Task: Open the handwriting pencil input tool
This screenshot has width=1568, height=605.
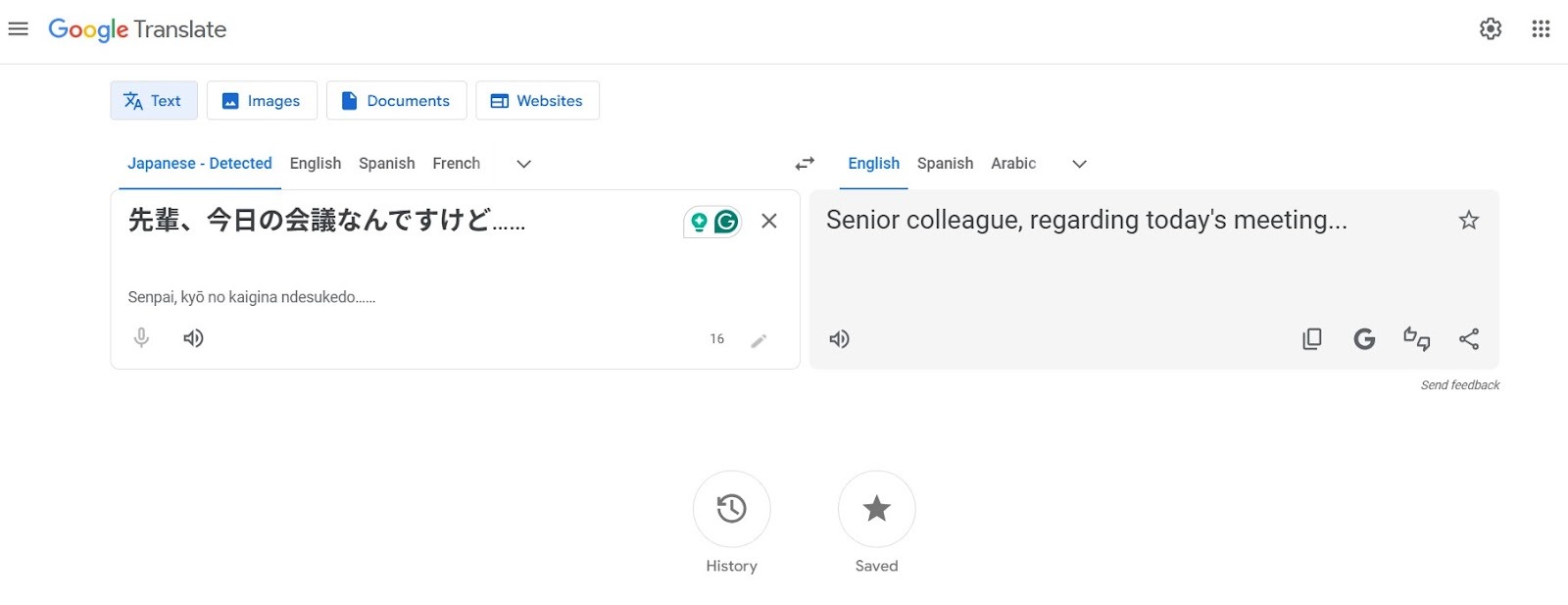Action: coord(759,340)
